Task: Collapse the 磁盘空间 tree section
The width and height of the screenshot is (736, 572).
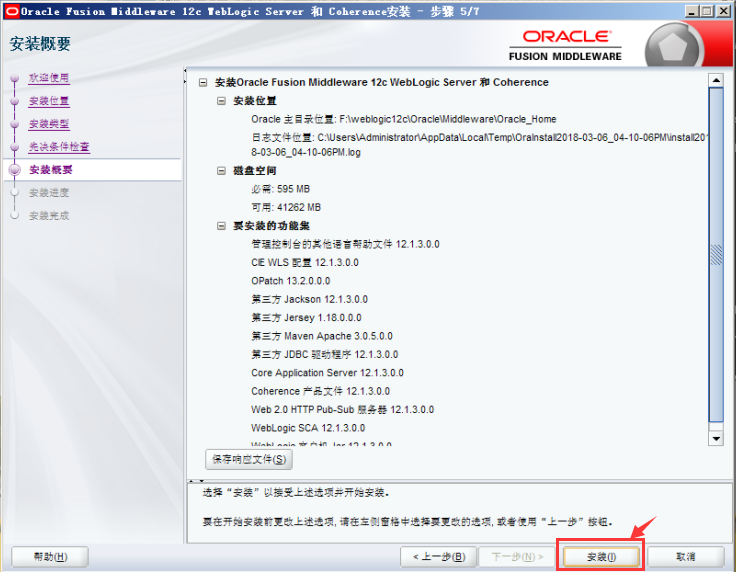Action: pos(222,171)
